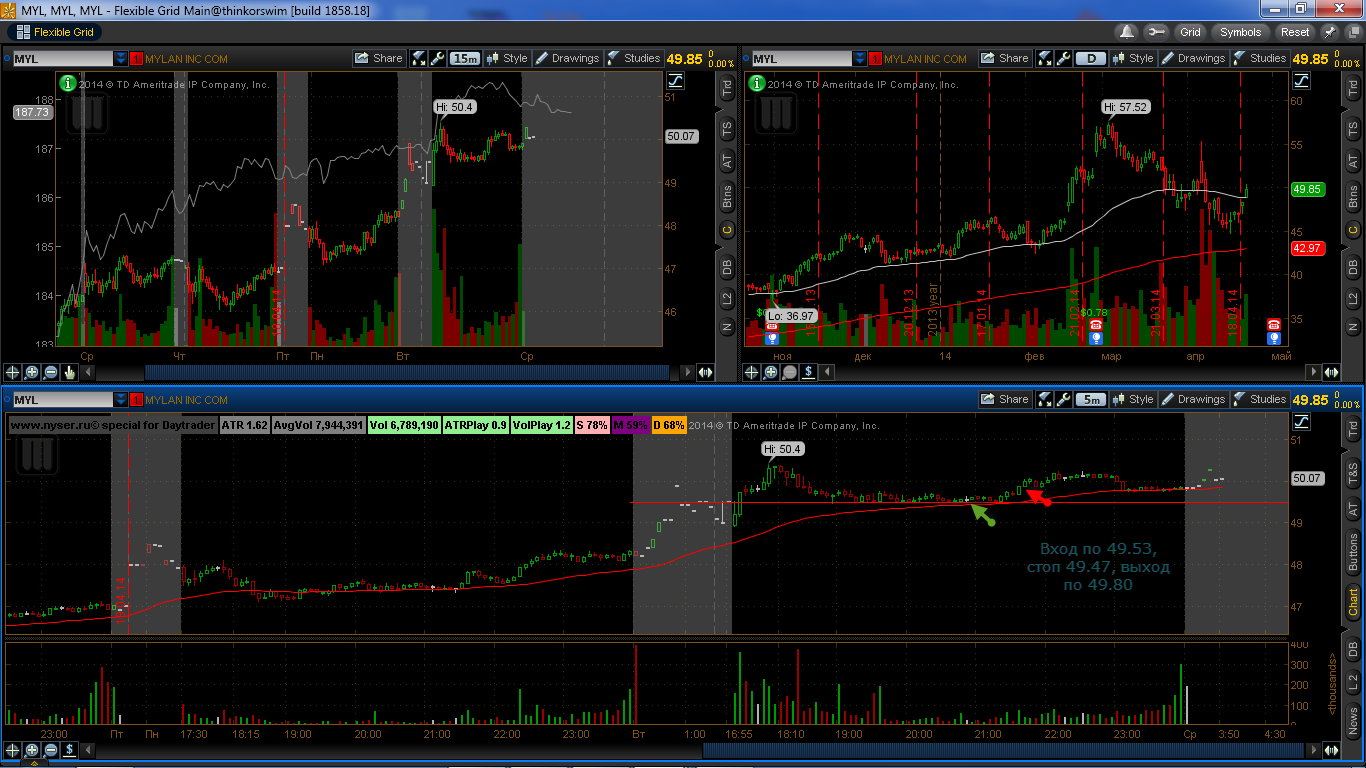
Task: Open the Style menu on the daily chart
Action: click(x=1133, y=58)
